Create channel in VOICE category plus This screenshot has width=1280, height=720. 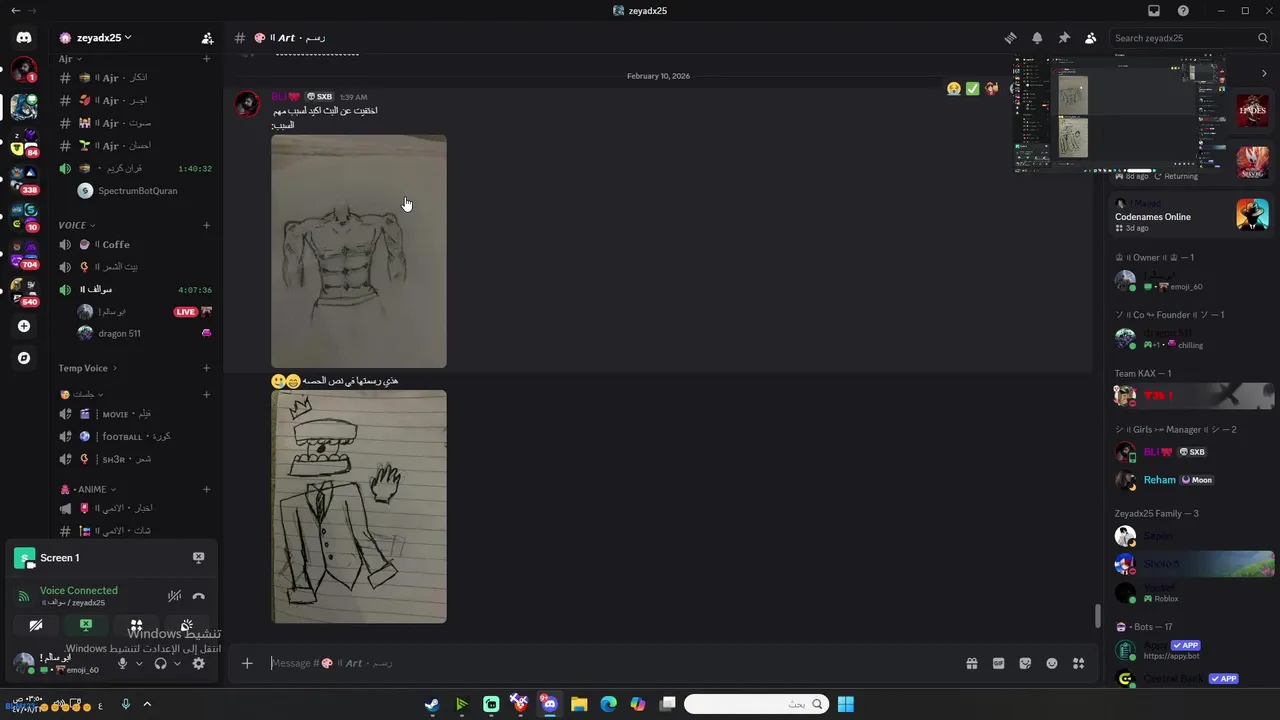[207, 225]
